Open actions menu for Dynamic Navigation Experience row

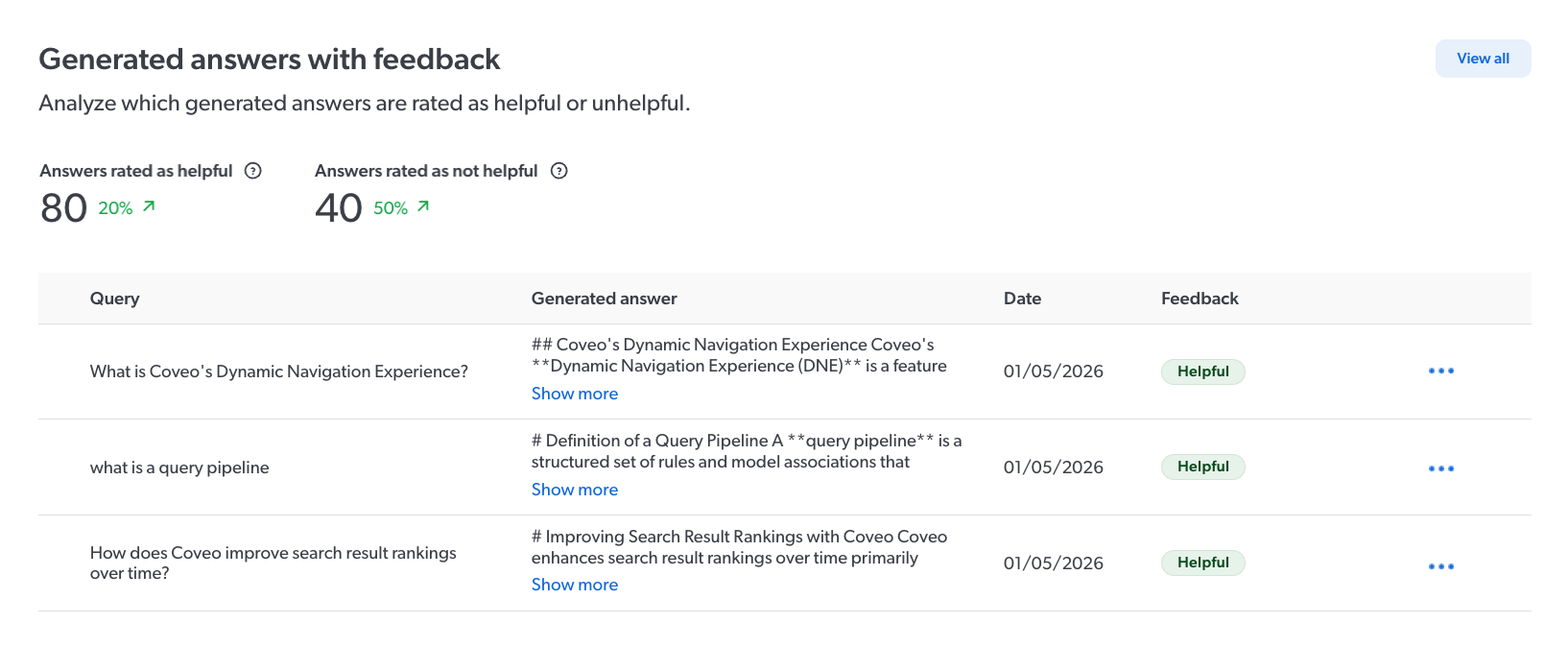tap(1440, 371)
